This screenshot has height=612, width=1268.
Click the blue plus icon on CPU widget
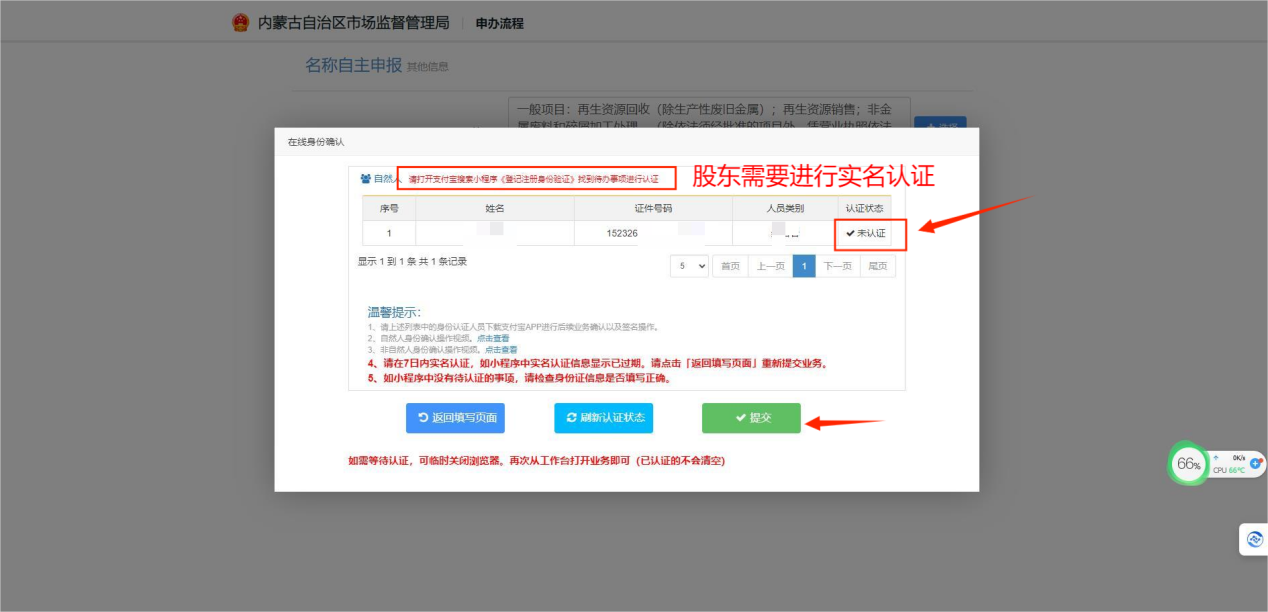pos(1256,464)
